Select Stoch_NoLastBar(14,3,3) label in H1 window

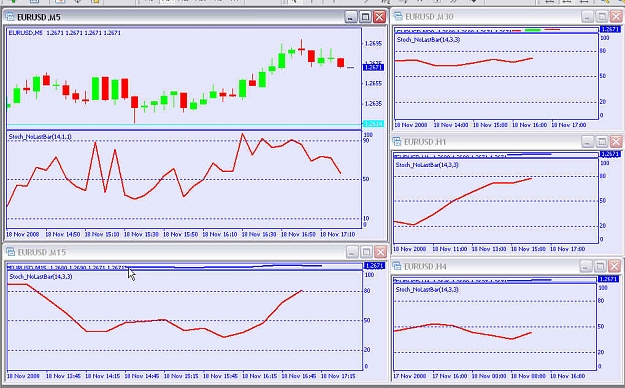[427, 165]
